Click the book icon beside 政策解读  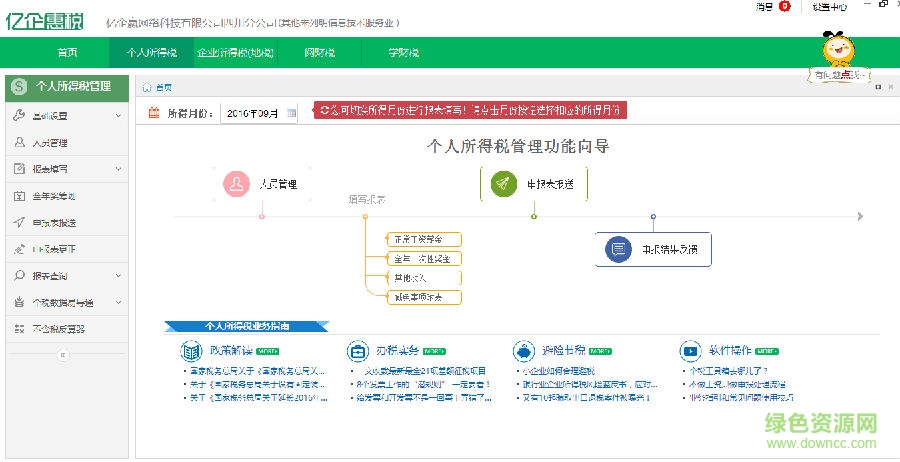(191, 351)
